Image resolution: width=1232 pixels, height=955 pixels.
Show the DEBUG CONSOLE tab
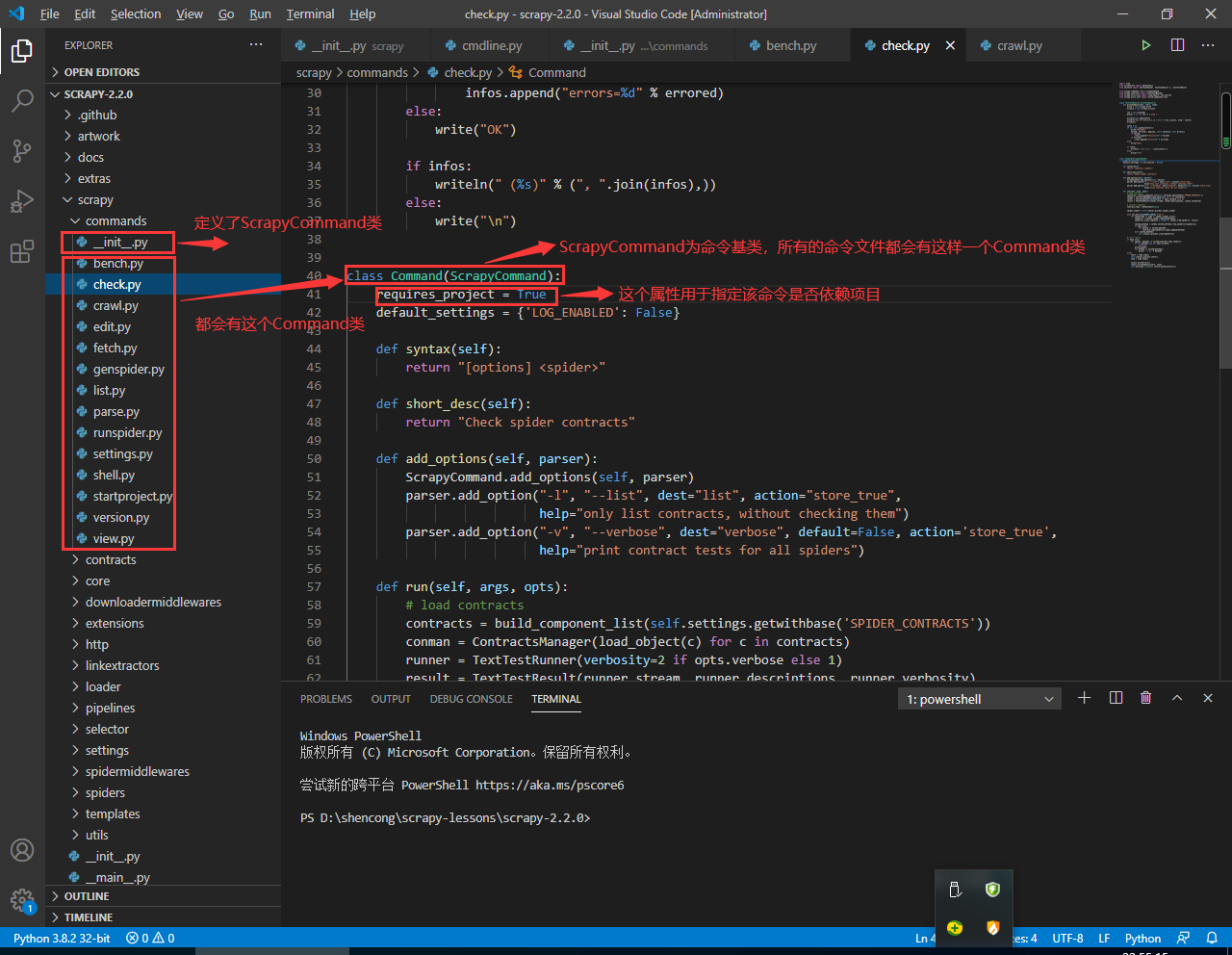pyautogui.click(x=472, y=699)
